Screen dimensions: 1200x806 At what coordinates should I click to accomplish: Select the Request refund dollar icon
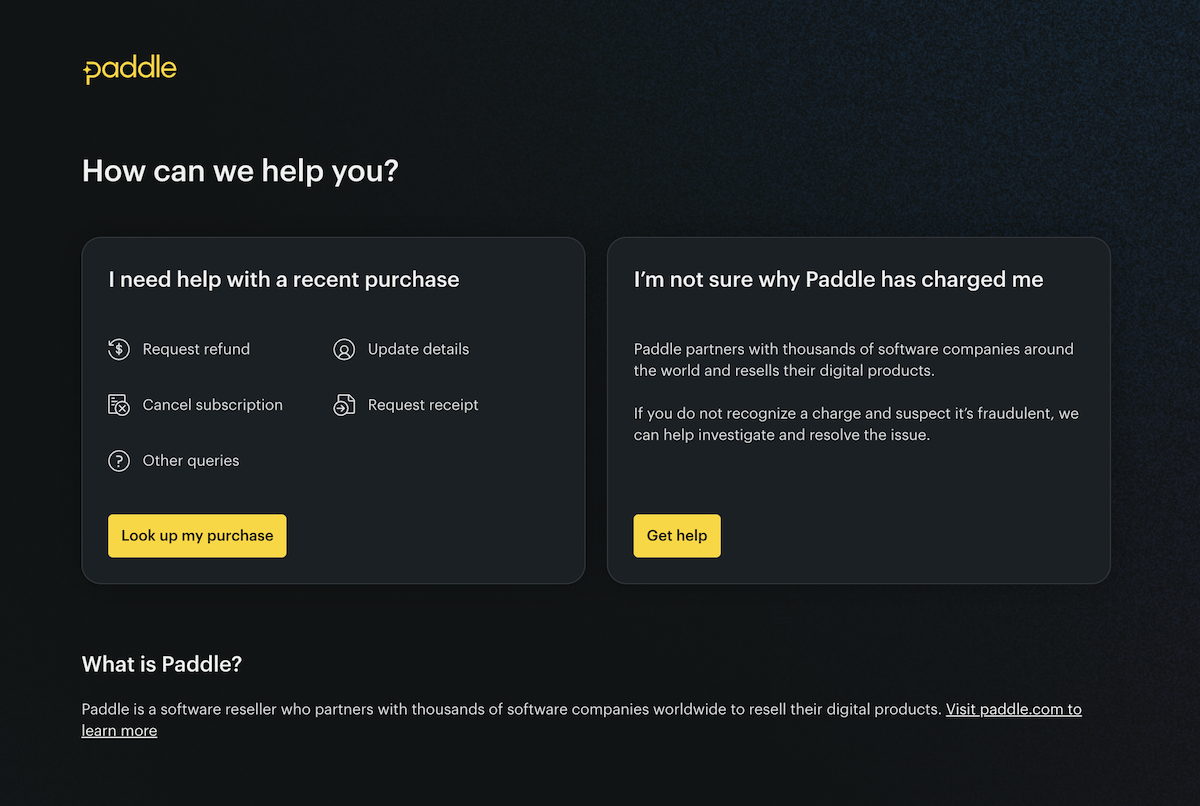[x=119, y=349]
